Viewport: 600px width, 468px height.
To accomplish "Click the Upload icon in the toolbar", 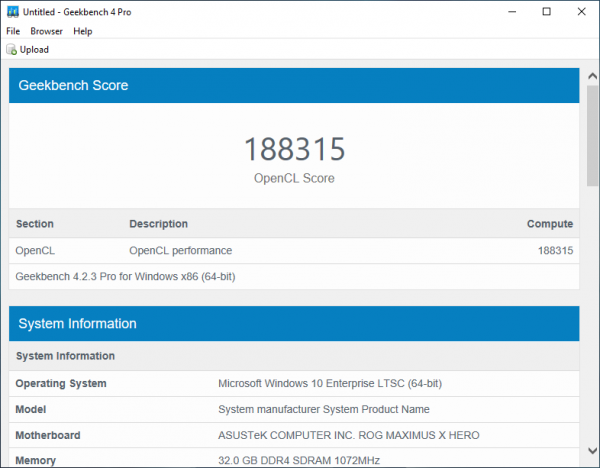I will click(x=12, y=49).
